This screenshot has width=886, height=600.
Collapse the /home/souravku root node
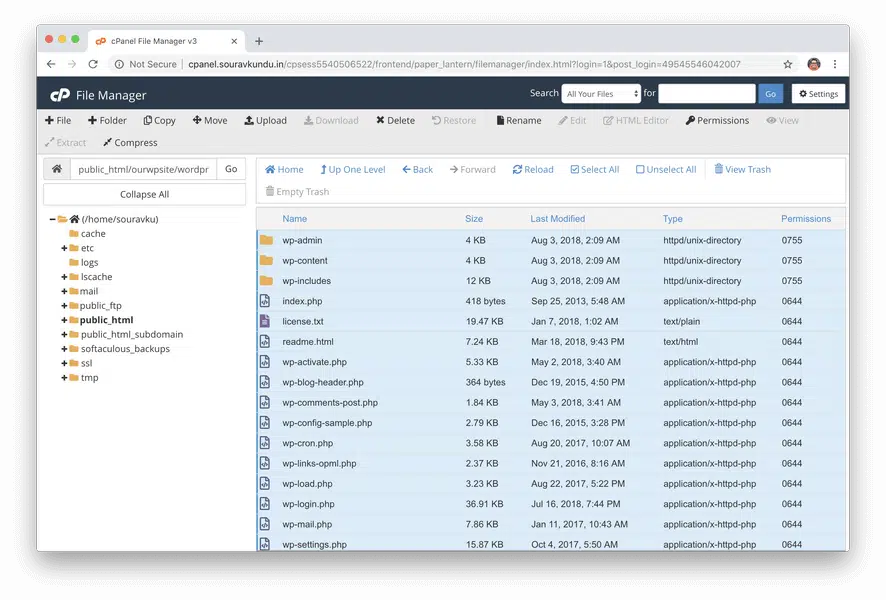pyautogui.click(x=51, y=219)
